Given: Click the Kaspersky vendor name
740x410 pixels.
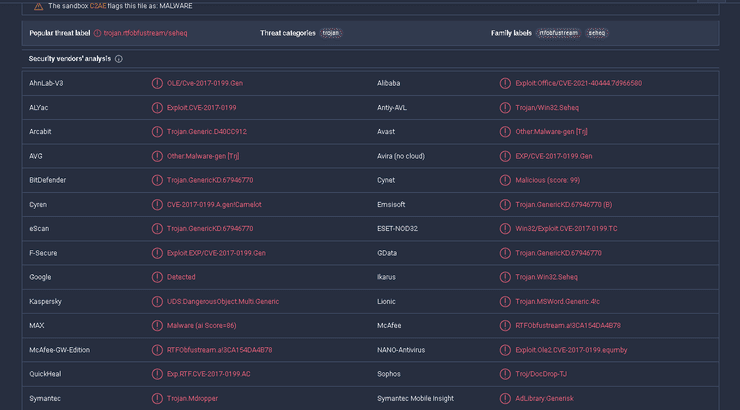Looking at the screenshot, I should [45, 301].
